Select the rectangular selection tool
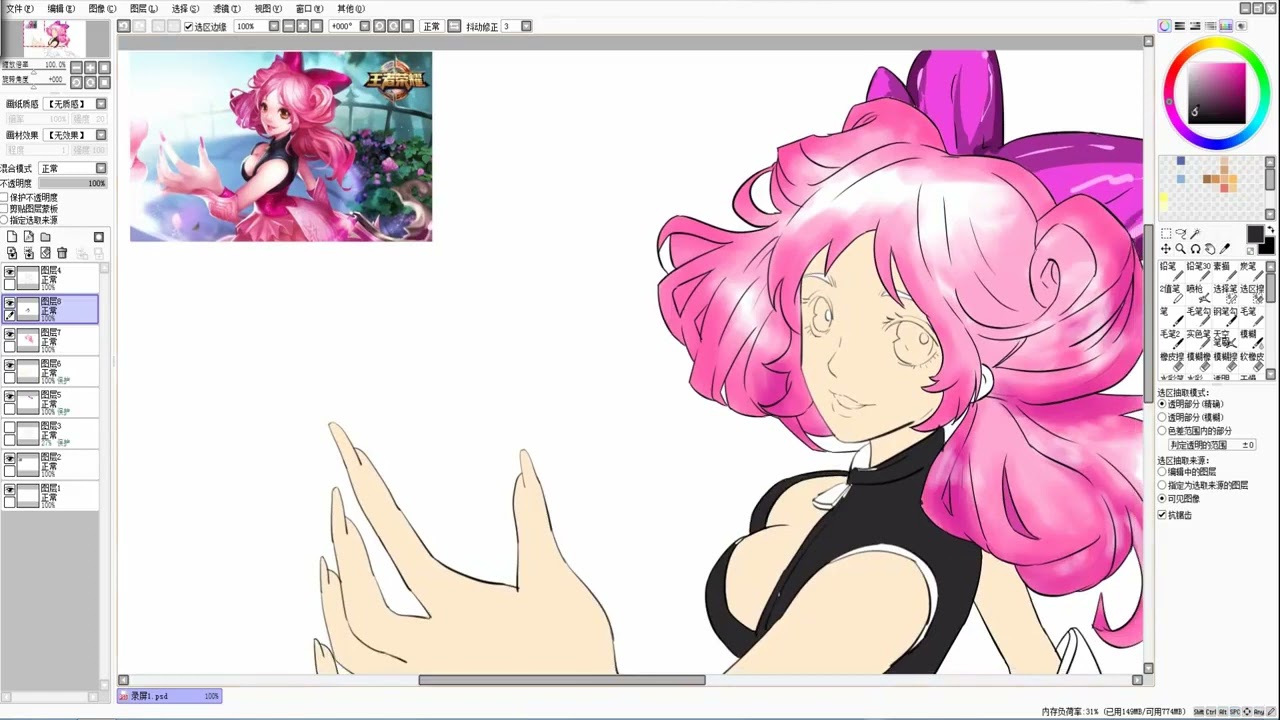This screenshot has height=720, width=1280. 1166,233
